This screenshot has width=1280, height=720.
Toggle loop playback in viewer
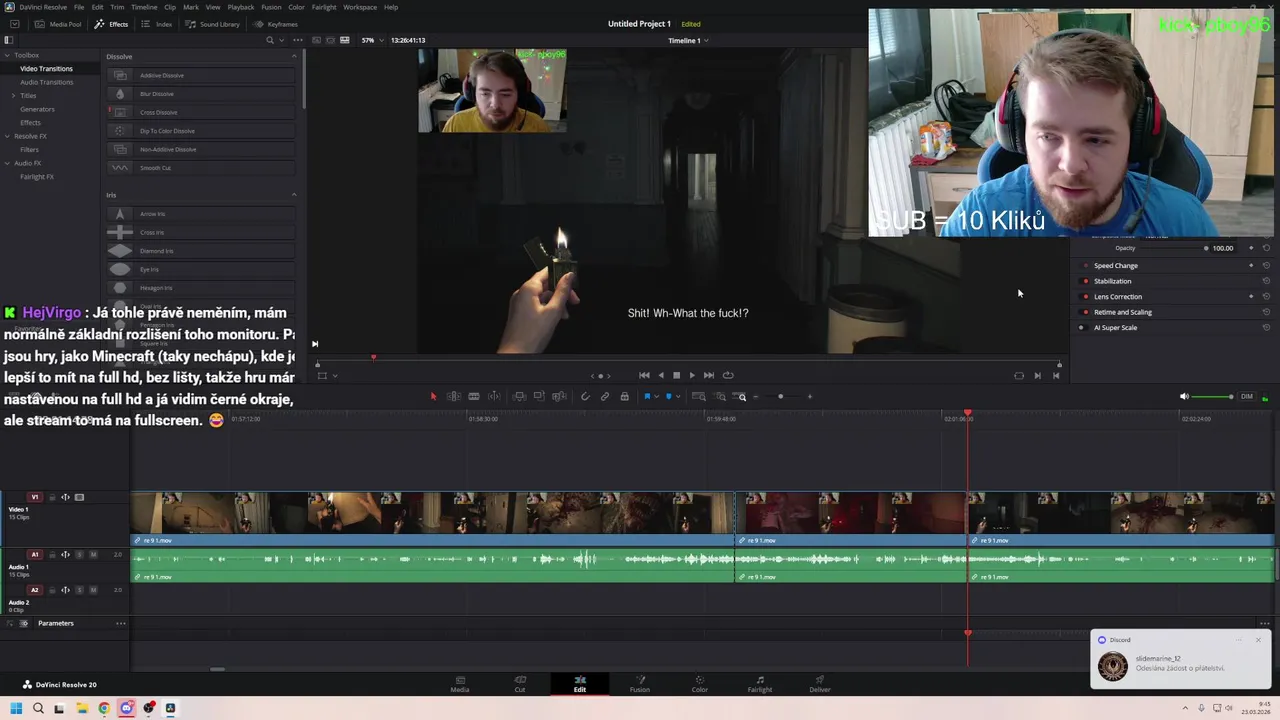[728, 375]
